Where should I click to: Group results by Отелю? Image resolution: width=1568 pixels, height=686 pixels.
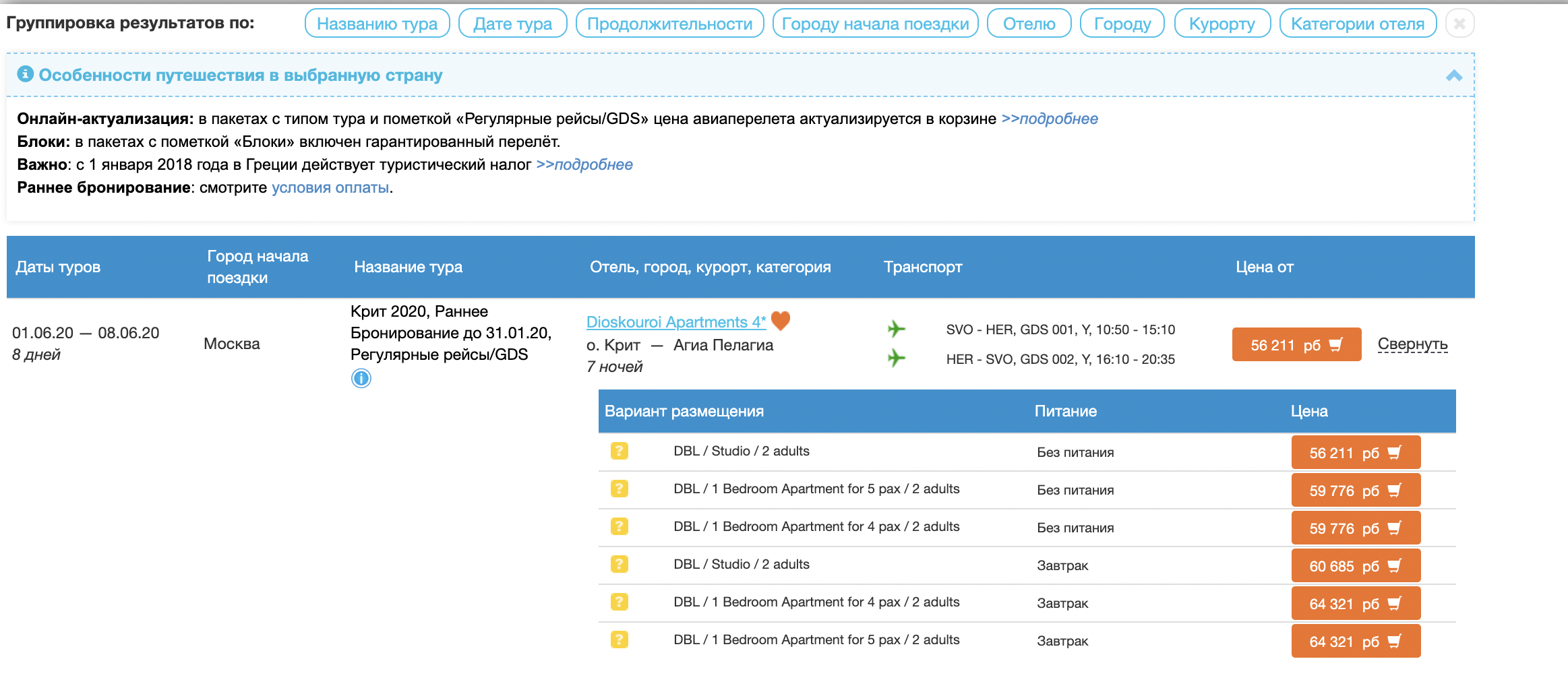tap(1029, 24)
